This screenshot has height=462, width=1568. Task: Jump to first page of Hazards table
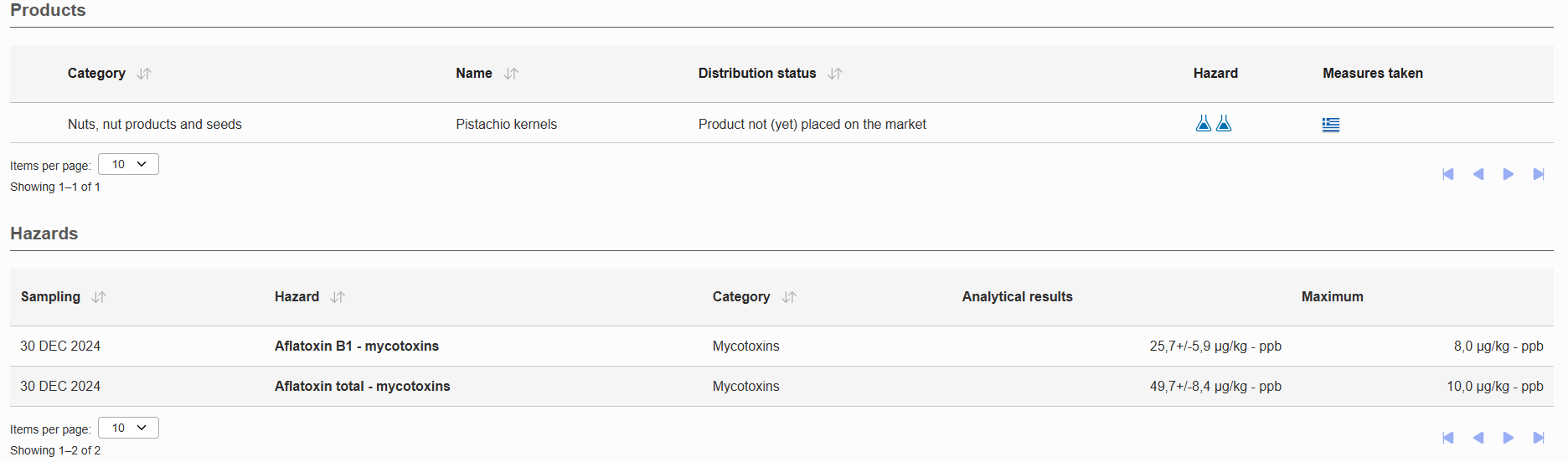click(1448, 438)
